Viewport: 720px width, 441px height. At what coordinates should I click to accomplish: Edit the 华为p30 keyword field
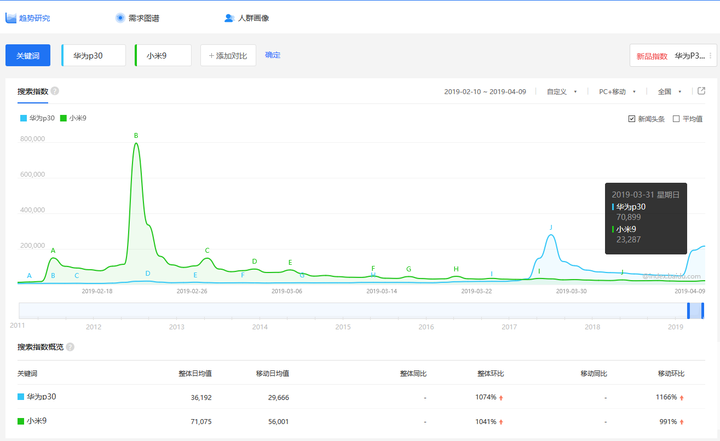[94, 56]
